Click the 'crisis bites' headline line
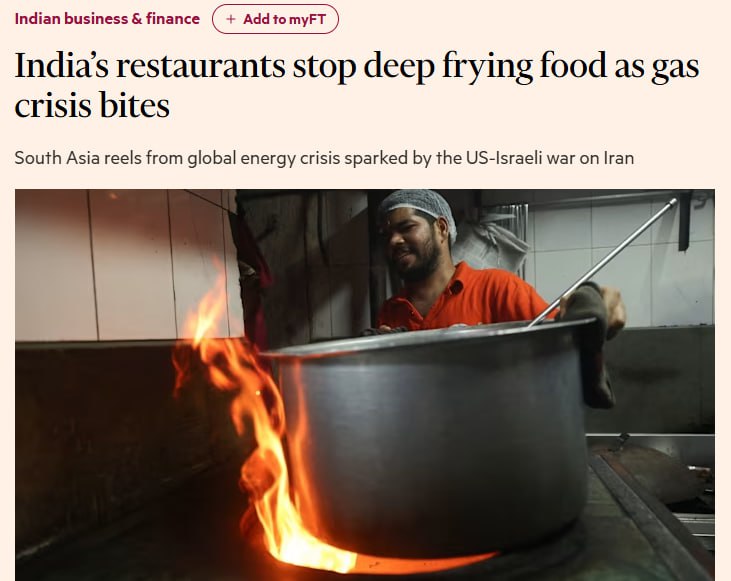This screenshot has height=581, width=731. tap(92, 105)
